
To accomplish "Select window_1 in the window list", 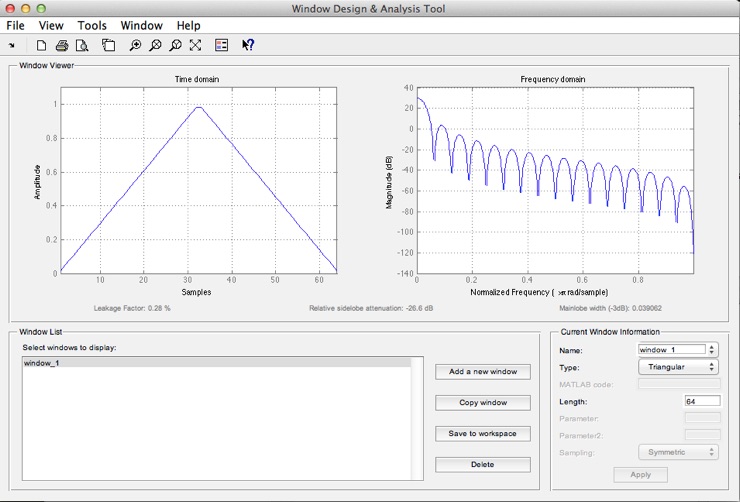I will pyautogui.click(x=217, y=363).
